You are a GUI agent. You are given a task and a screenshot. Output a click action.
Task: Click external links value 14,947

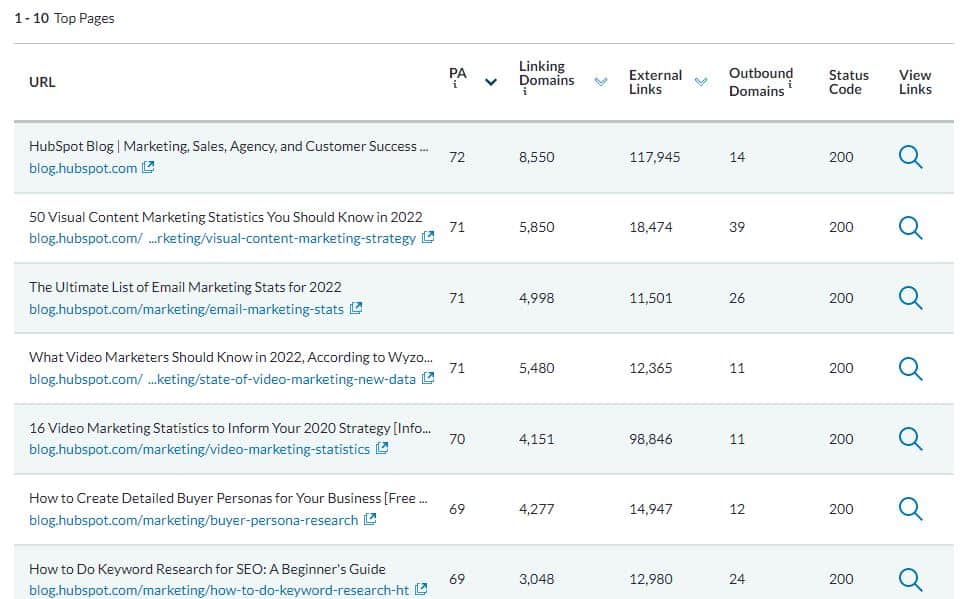click(x=650, y=509)
